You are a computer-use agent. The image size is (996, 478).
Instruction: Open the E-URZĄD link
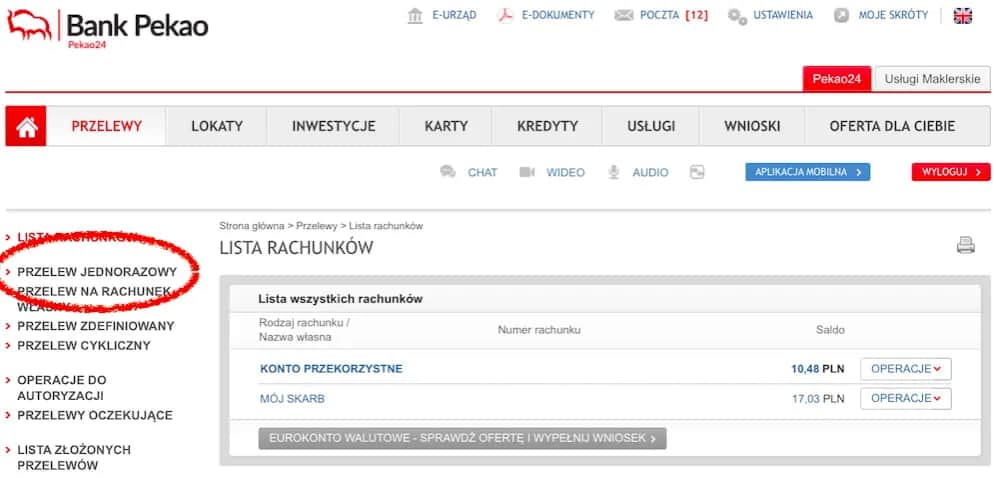tap(454, 15)
